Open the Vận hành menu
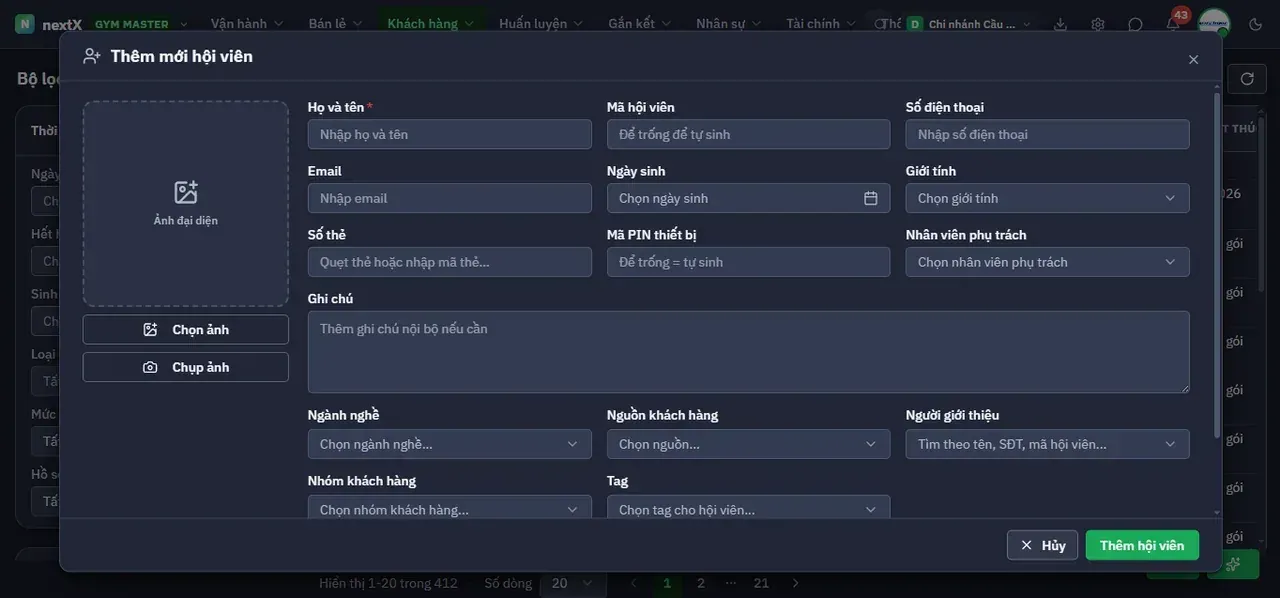 point(247,24)
